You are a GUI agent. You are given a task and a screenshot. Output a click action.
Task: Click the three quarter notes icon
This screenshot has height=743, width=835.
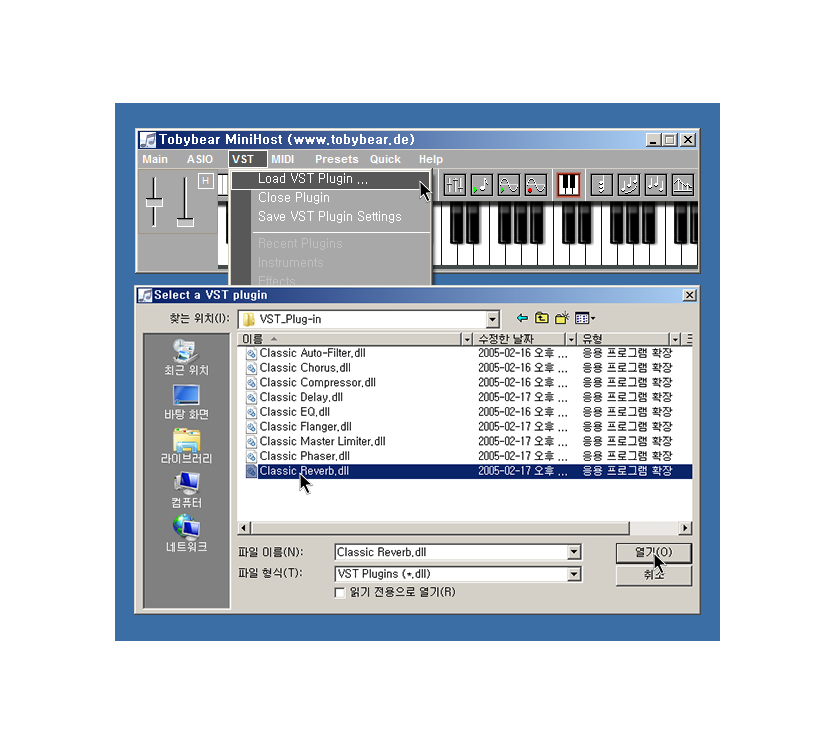tap(656, 185)
